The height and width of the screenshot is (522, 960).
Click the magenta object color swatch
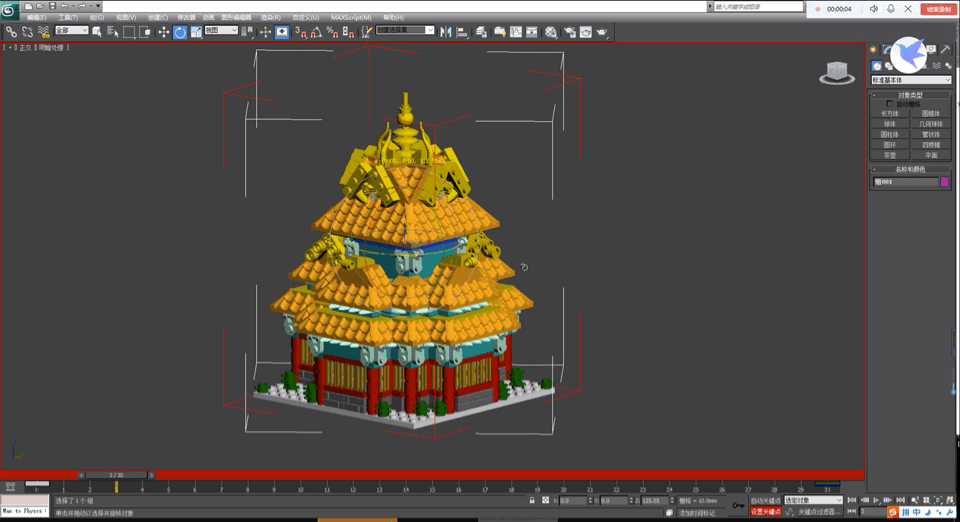click(x=945, y=182)
